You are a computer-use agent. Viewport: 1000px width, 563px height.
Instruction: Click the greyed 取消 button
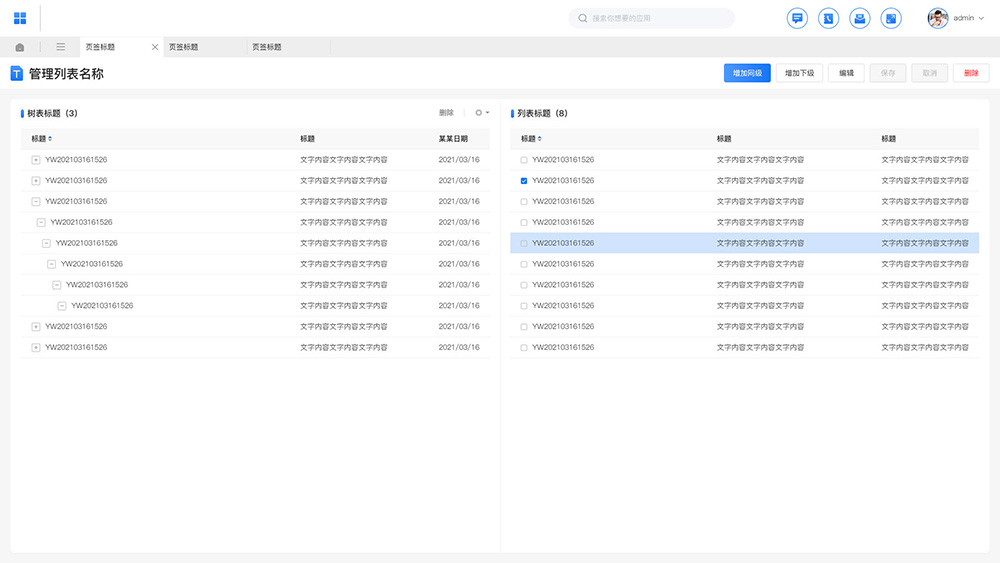click(930, 73)
